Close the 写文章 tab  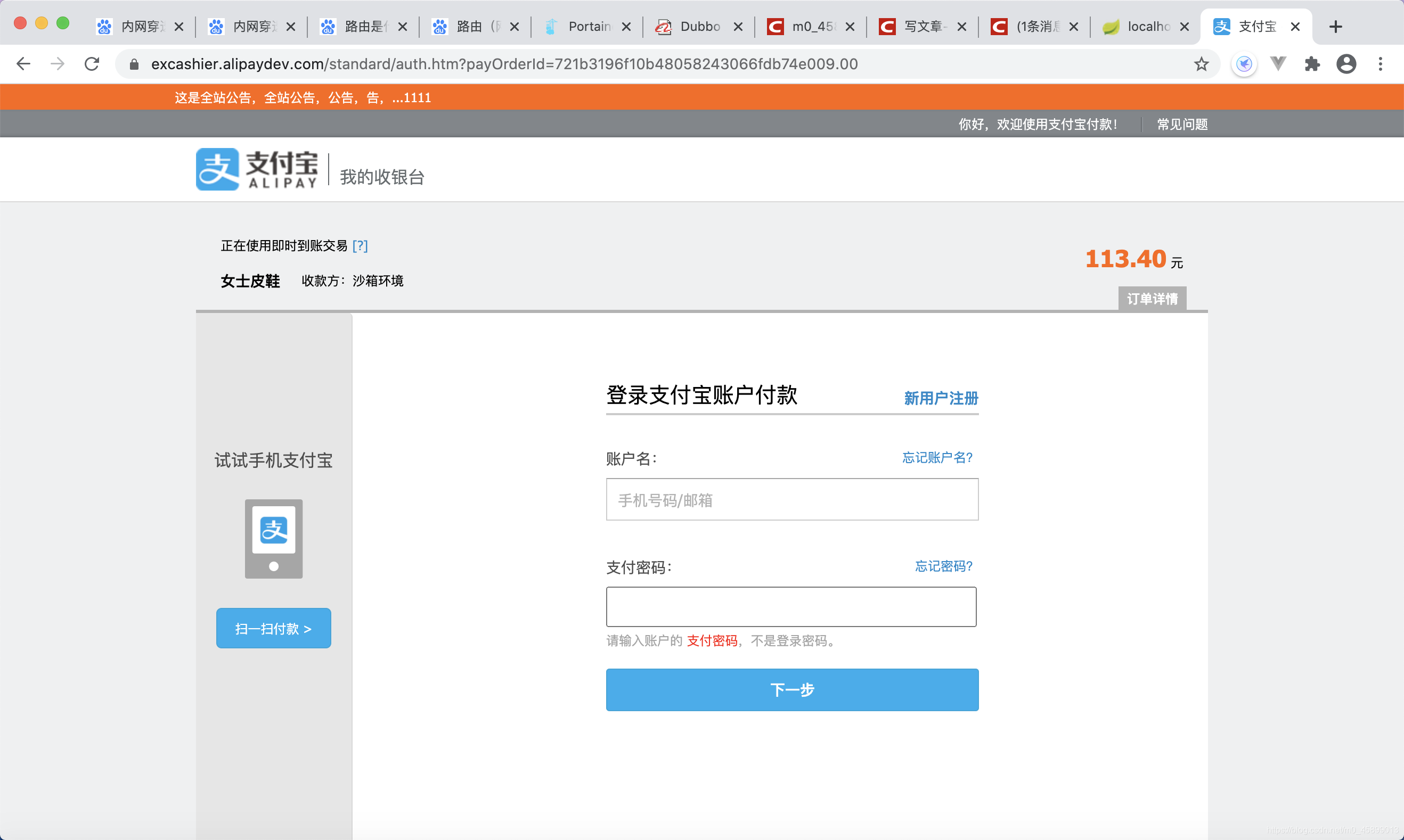[962, 27]
